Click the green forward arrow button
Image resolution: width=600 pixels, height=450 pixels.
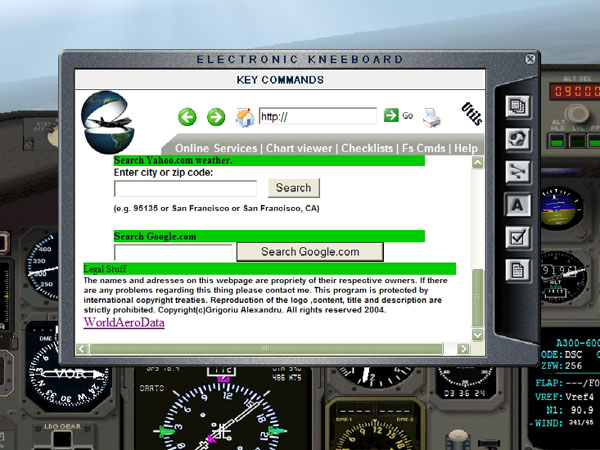coord(215,117)
